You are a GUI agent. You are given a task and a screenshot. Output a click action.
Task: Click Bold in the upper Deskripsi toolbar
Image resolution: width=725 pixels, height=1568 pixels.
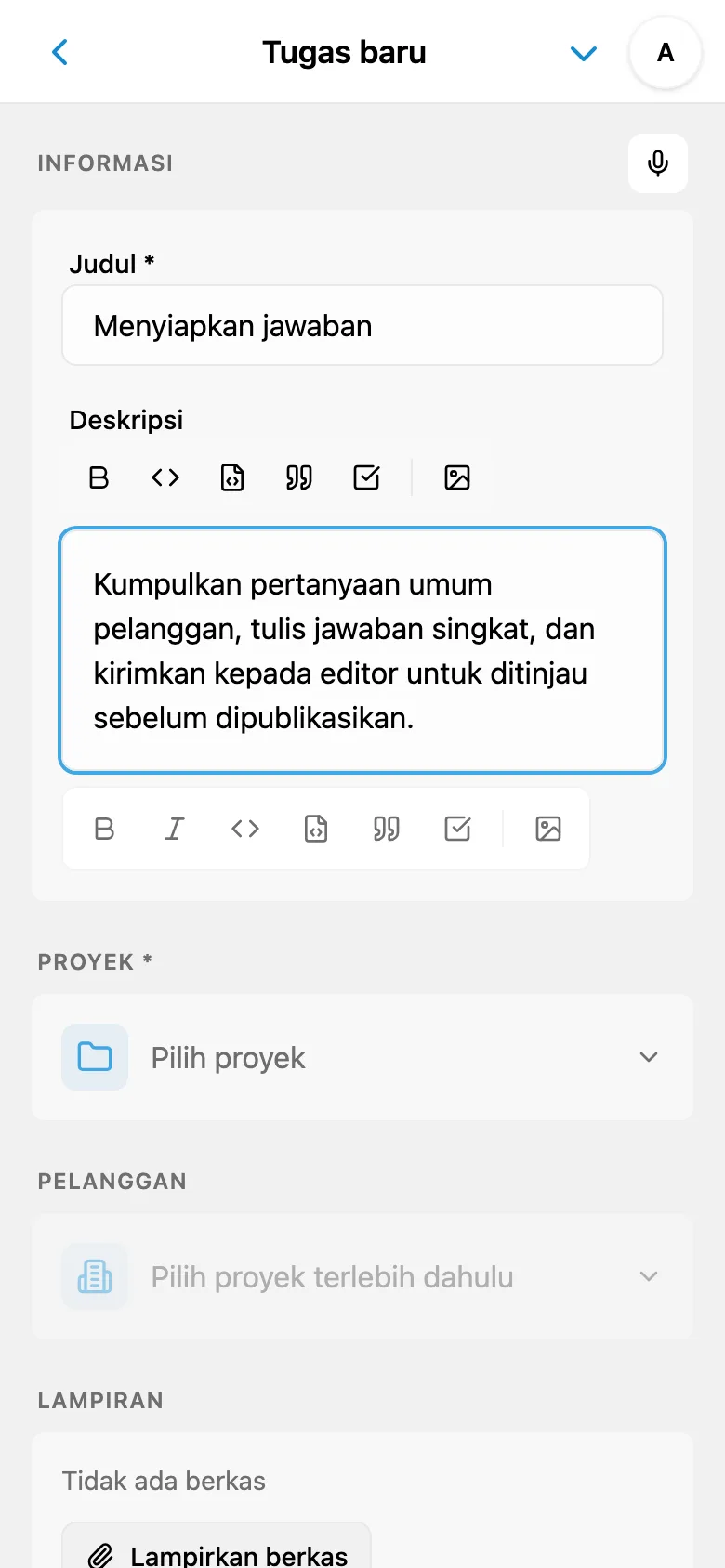[99, 477]
